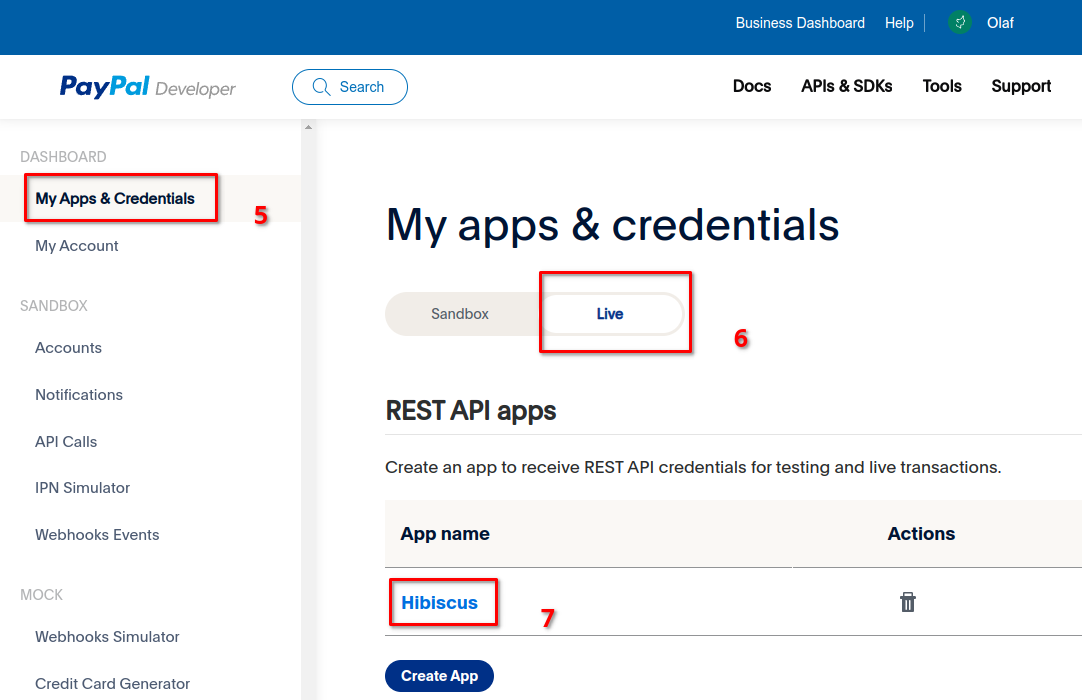Click the SANDBOX section label
Screen dimensions: 1082x700
[x=54, y=306]
